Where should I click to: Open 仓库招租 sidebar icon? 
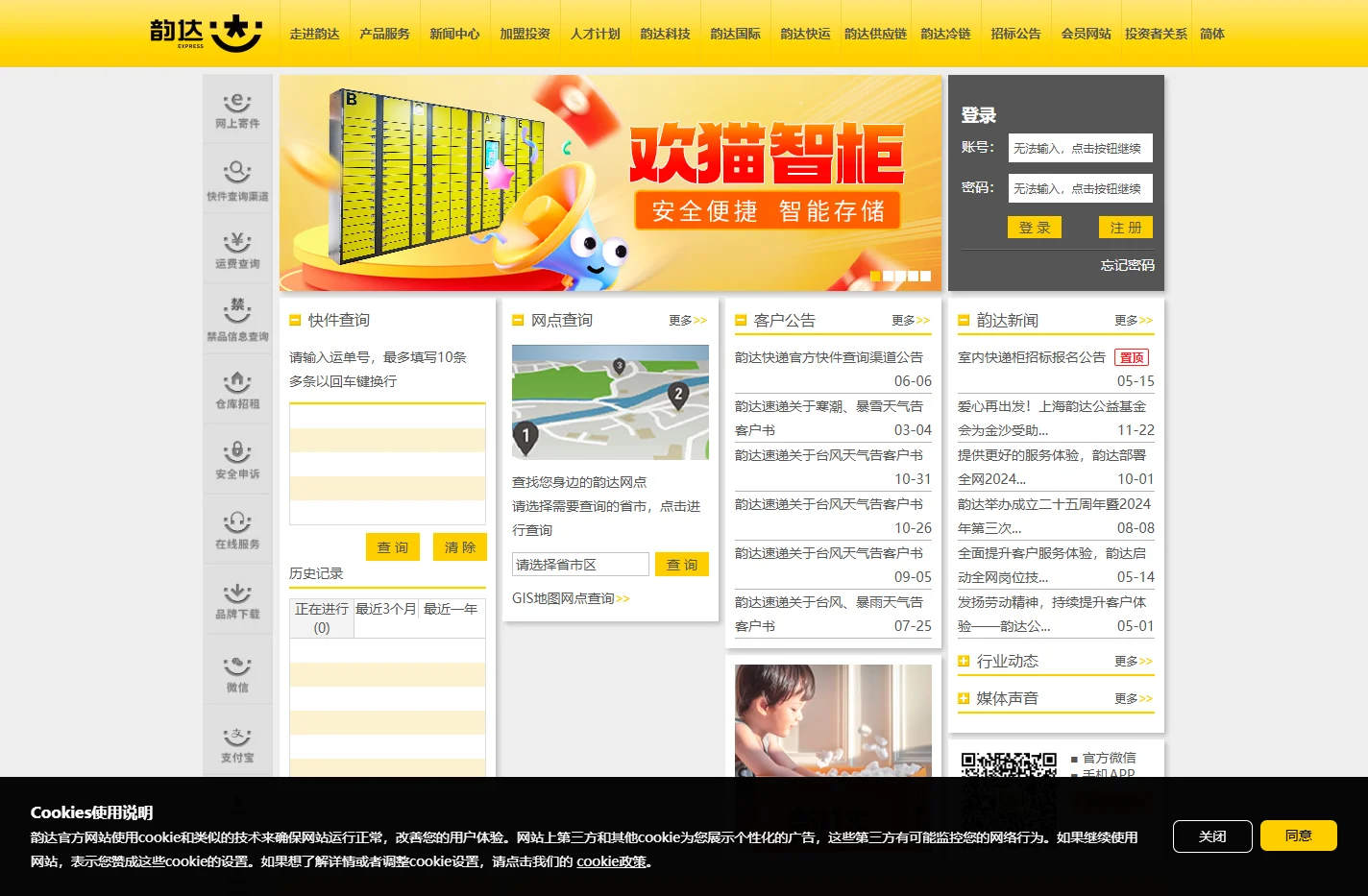point(237,389)
